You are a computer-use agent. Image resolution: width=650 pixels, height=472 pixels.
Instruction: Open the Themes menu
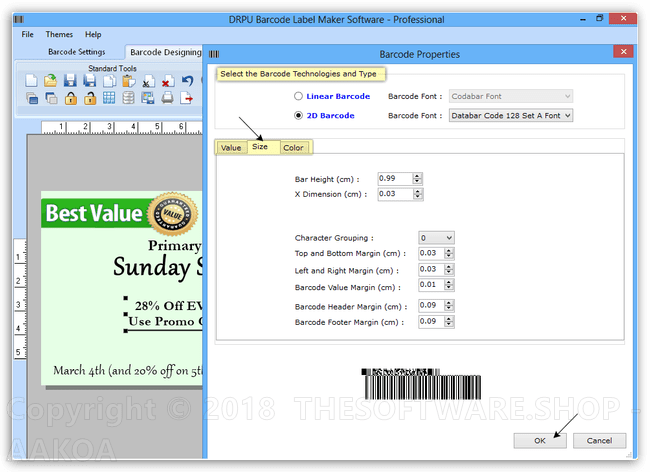[59, 35]
